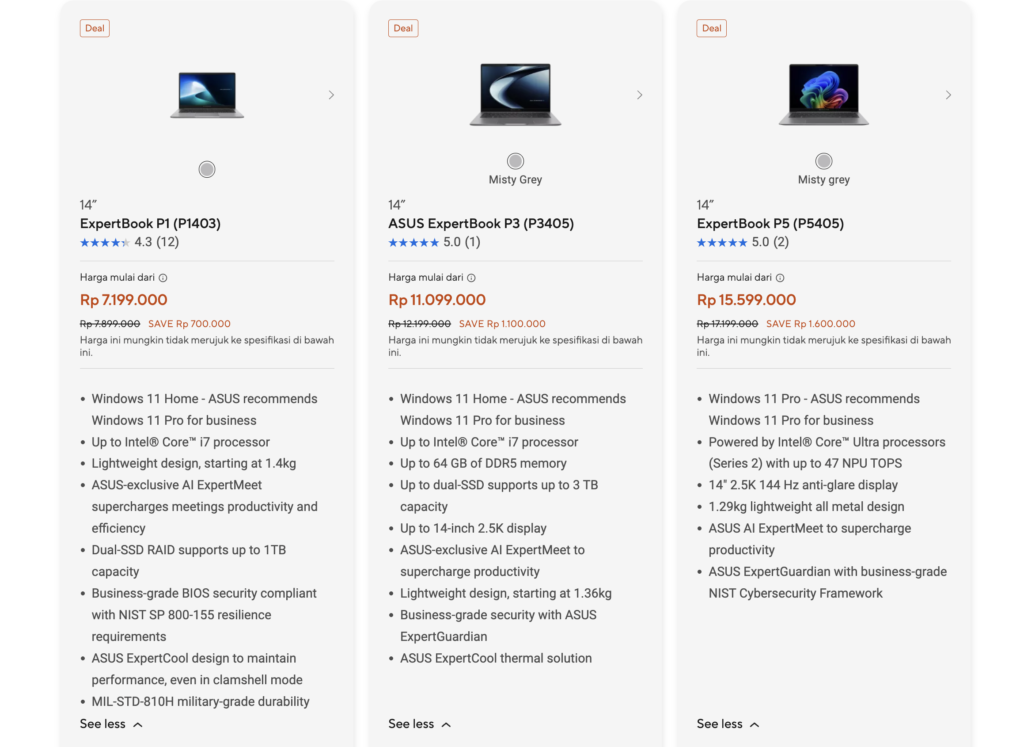Click next-image arrow on ExpertBook P1 card
The width and height of the screenshot is (1024, 747).
click(331, 95)
